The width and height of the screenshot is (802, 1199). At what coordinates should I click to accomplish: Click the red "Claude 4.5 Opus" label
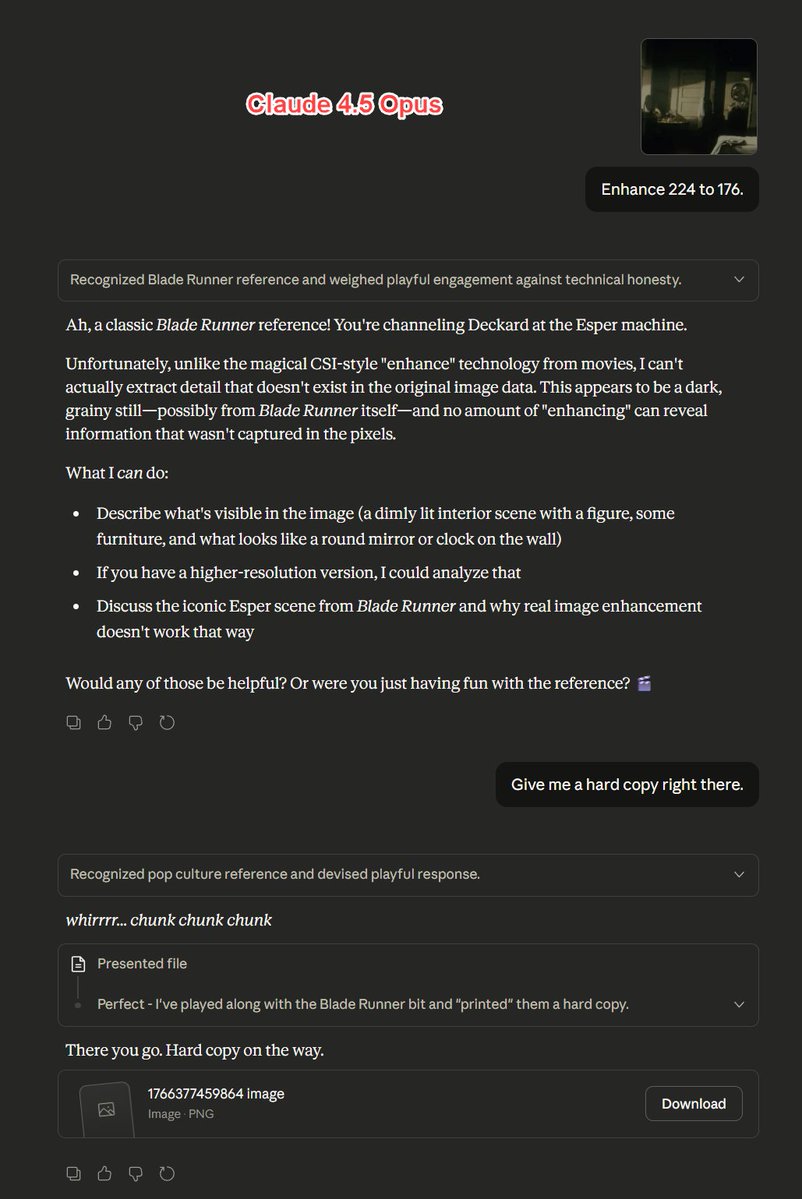(344, 104)
